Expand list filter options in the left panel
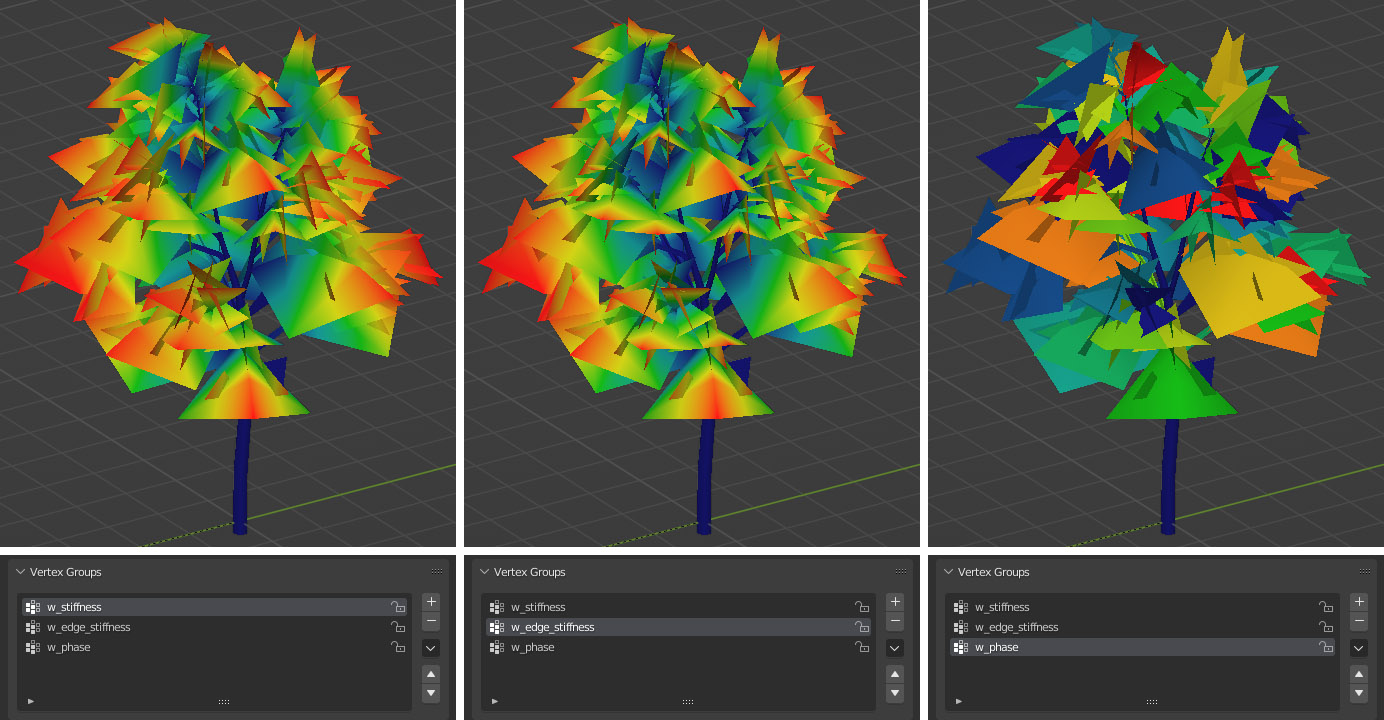Viewport: 1384px width, 720px height. [31, 701]
